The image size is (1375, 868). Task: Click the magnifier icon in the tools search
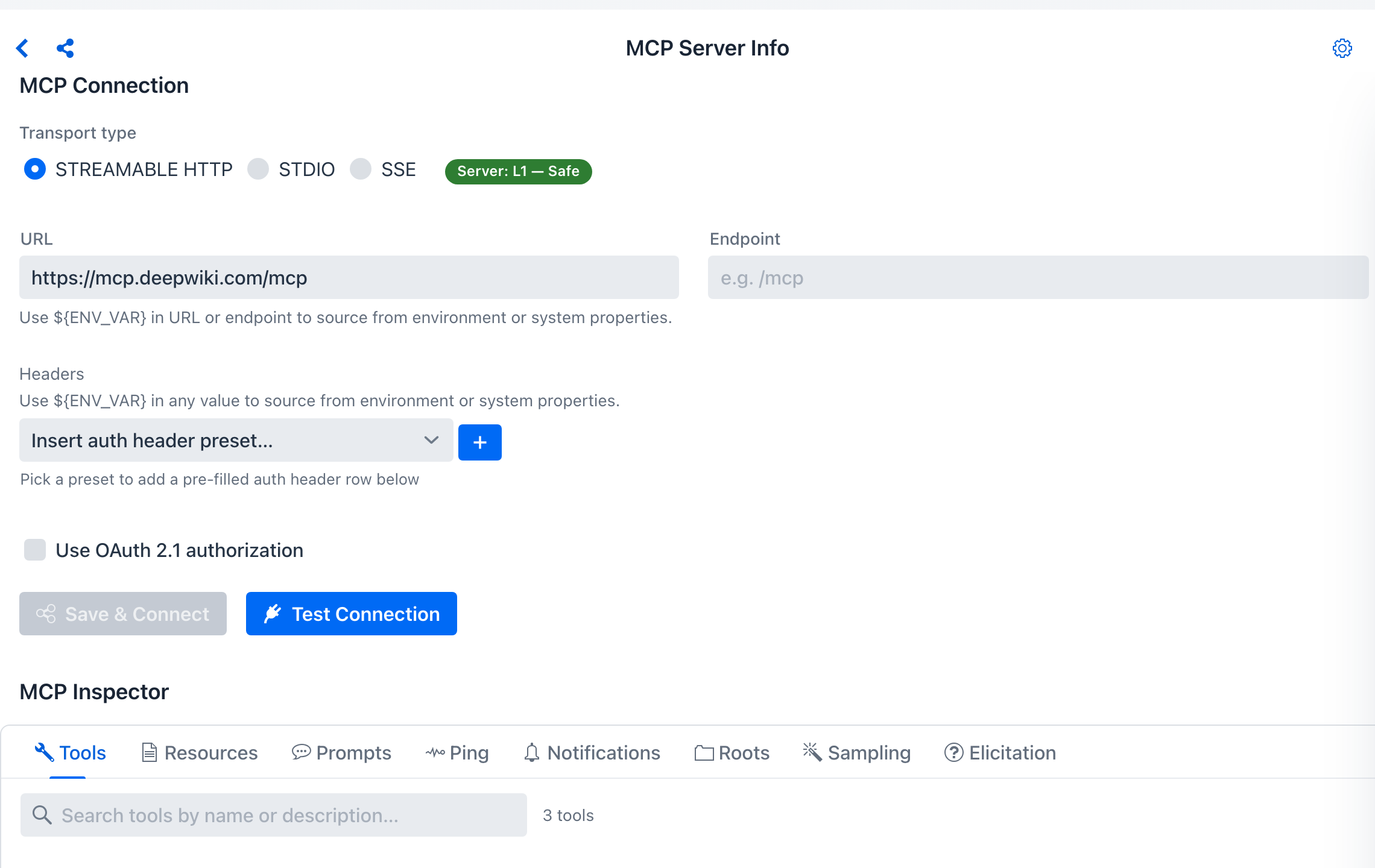point(42,815)
